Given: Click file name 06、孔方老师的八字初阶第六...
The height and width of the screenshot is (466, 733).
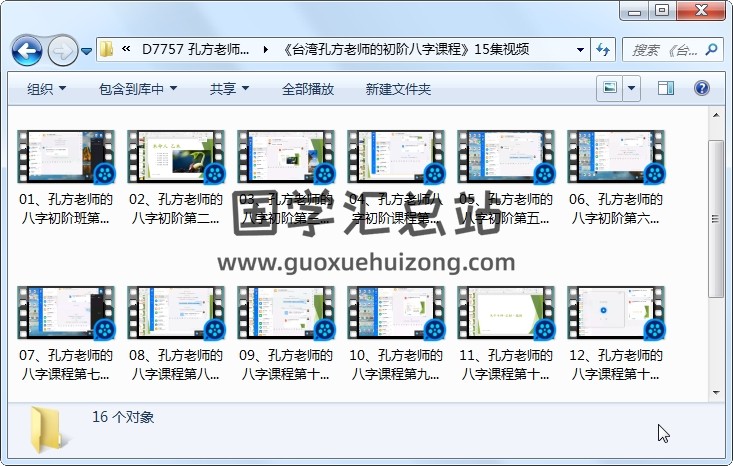Looking at the screenshot, I should coord(616,208).
